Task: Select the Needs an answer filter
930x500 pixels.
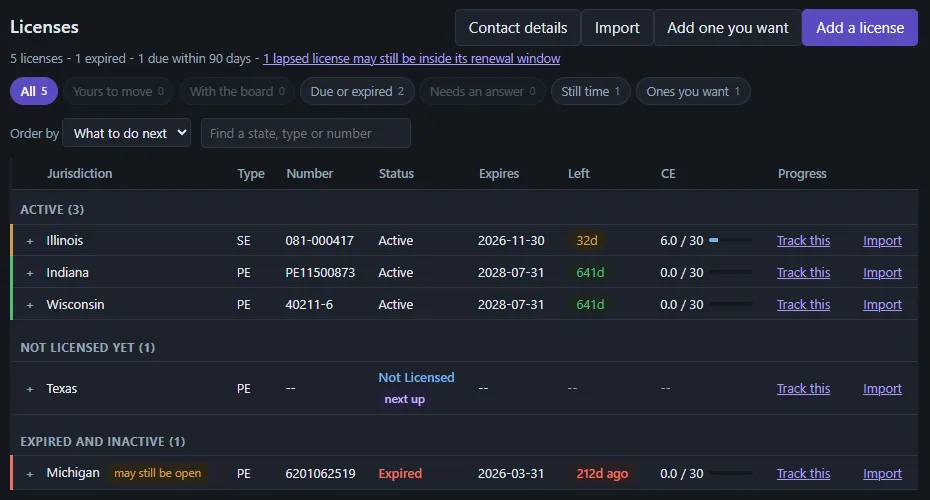Action: click(x=482, y=91)
